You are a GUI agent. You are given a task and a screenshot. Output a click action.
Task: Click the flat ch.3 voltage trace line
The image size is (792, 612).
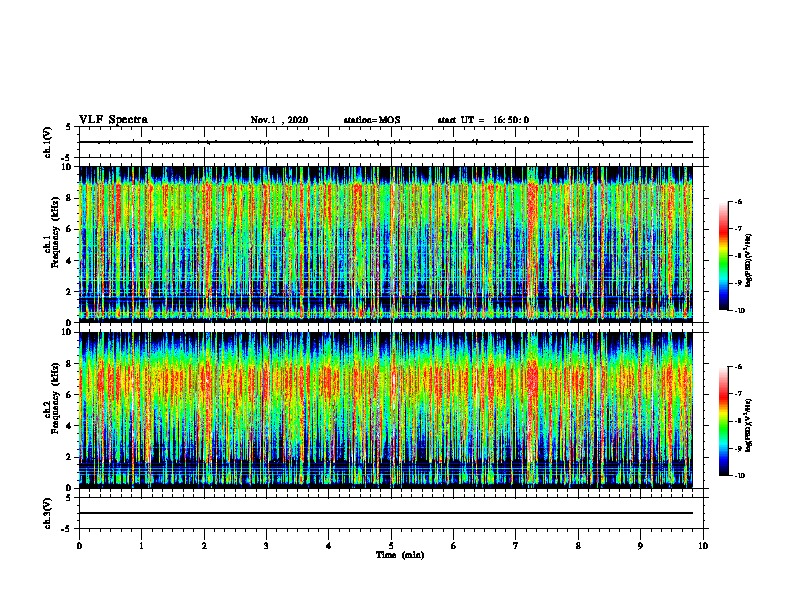coord(386,513)
